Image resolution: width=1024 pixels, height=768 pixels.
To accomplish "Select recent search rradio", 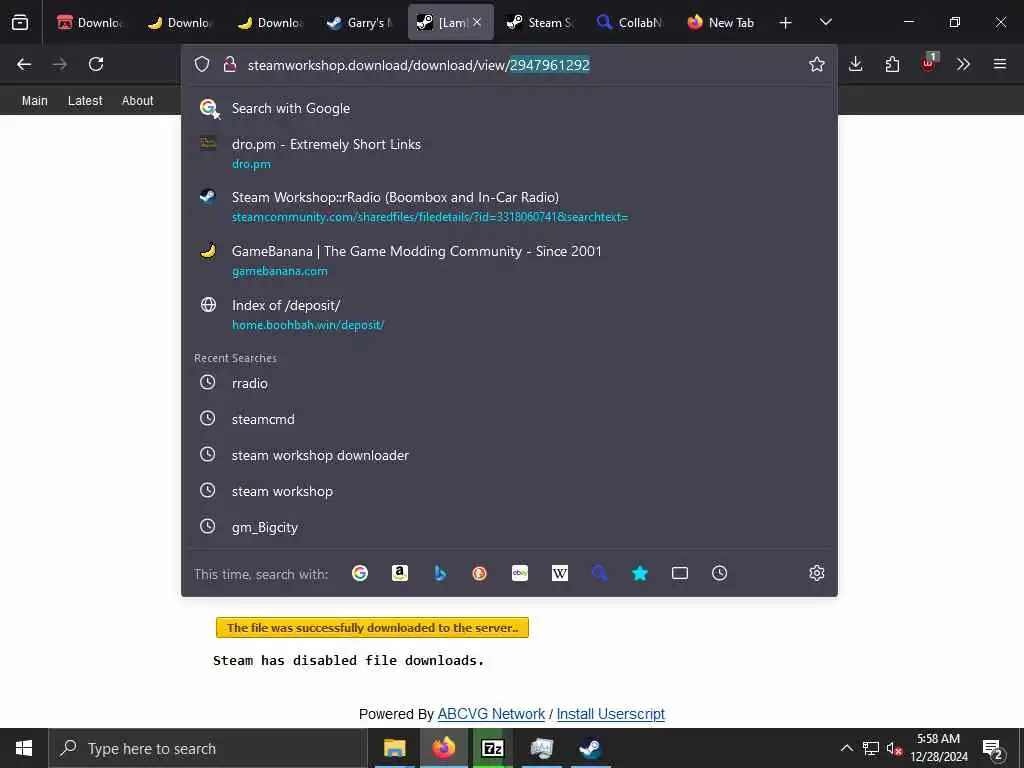I will pyautogui.click(x=509, y=383).
